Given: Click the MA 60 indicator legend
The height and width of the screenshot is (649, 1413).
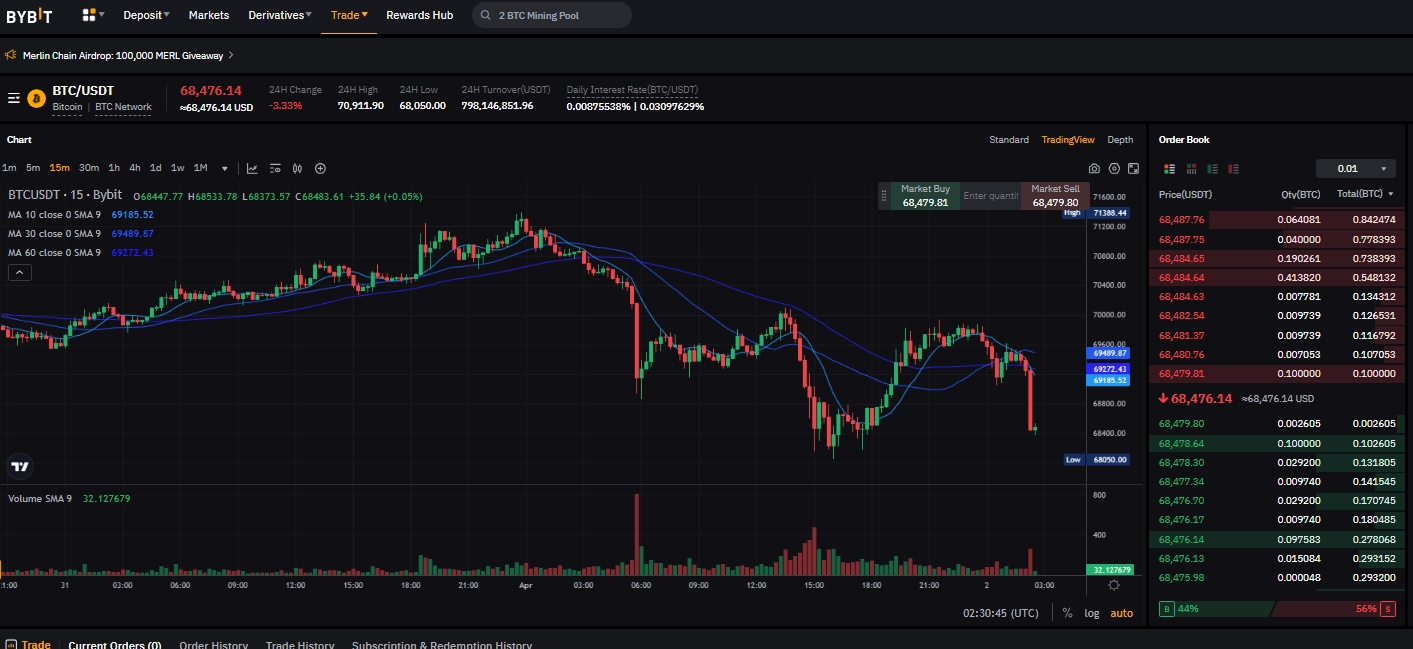Looking at the screenshot, I should point(81,252).
